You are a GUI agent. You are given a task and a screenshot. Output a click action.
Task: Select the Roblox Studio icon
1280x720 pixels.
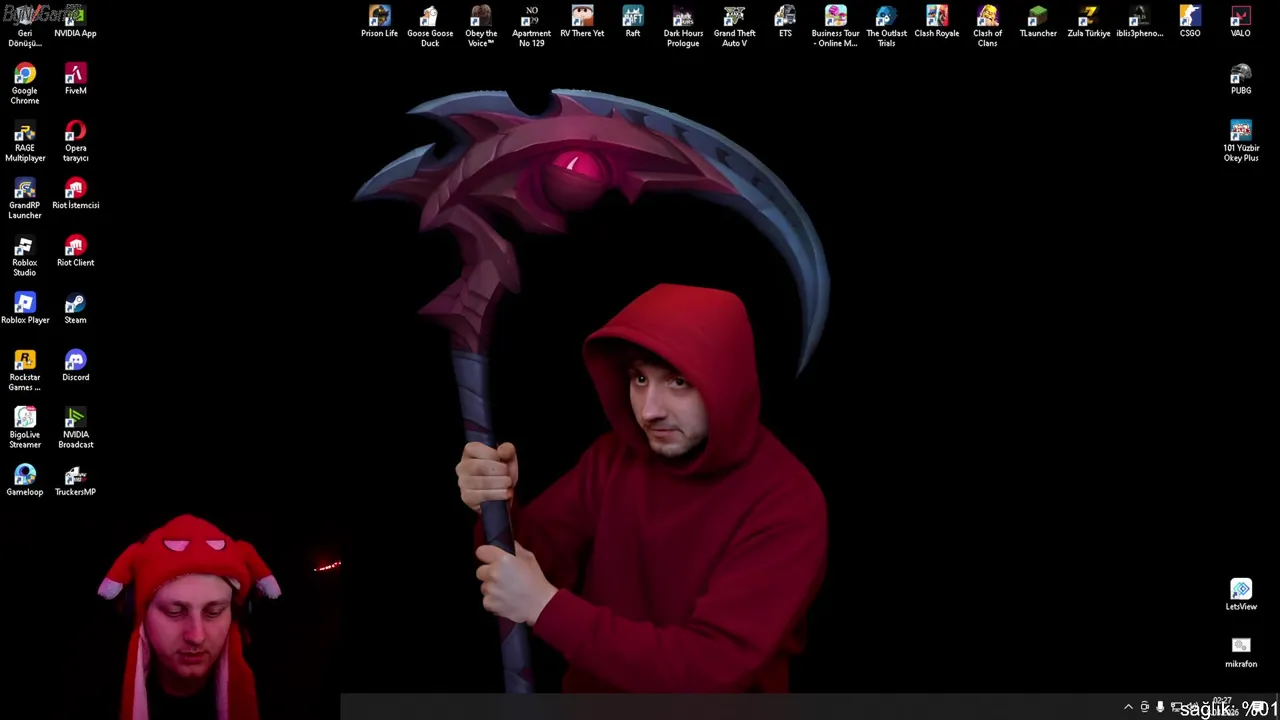coord(25,256)
